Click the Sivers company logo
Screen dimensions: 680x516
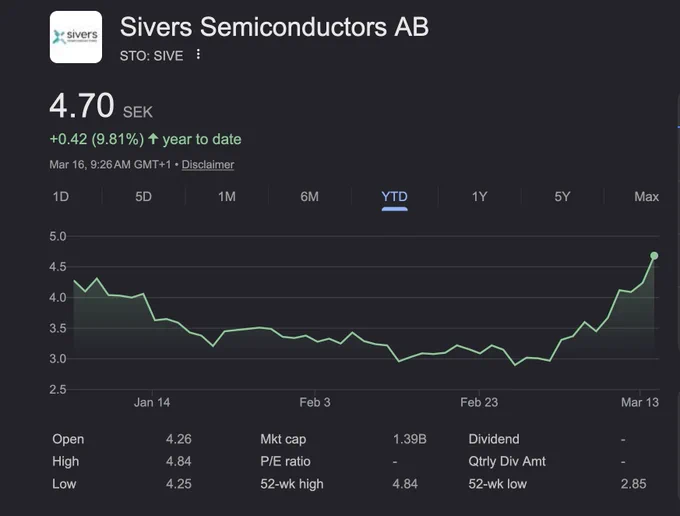76,37
